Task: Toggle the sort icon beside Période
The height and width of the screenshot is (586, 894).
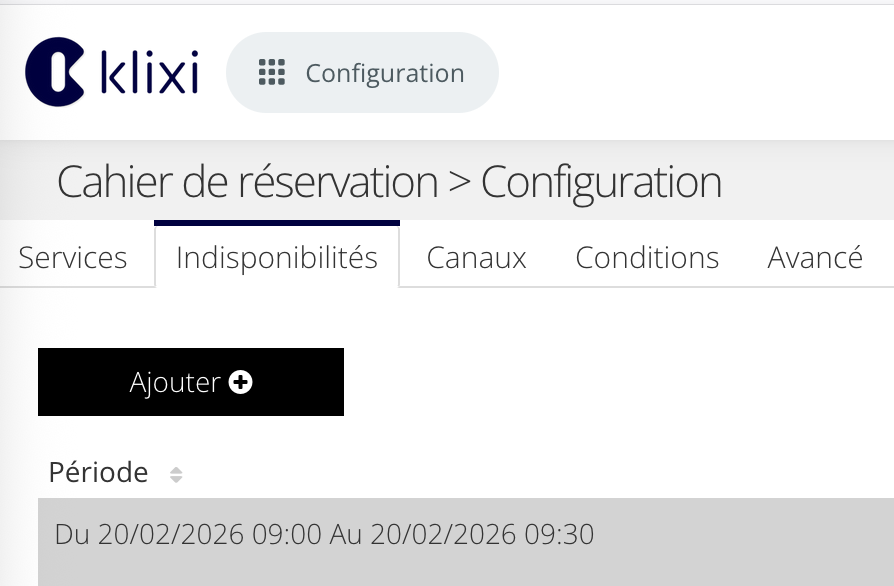Action: click(x=176, y=475)
